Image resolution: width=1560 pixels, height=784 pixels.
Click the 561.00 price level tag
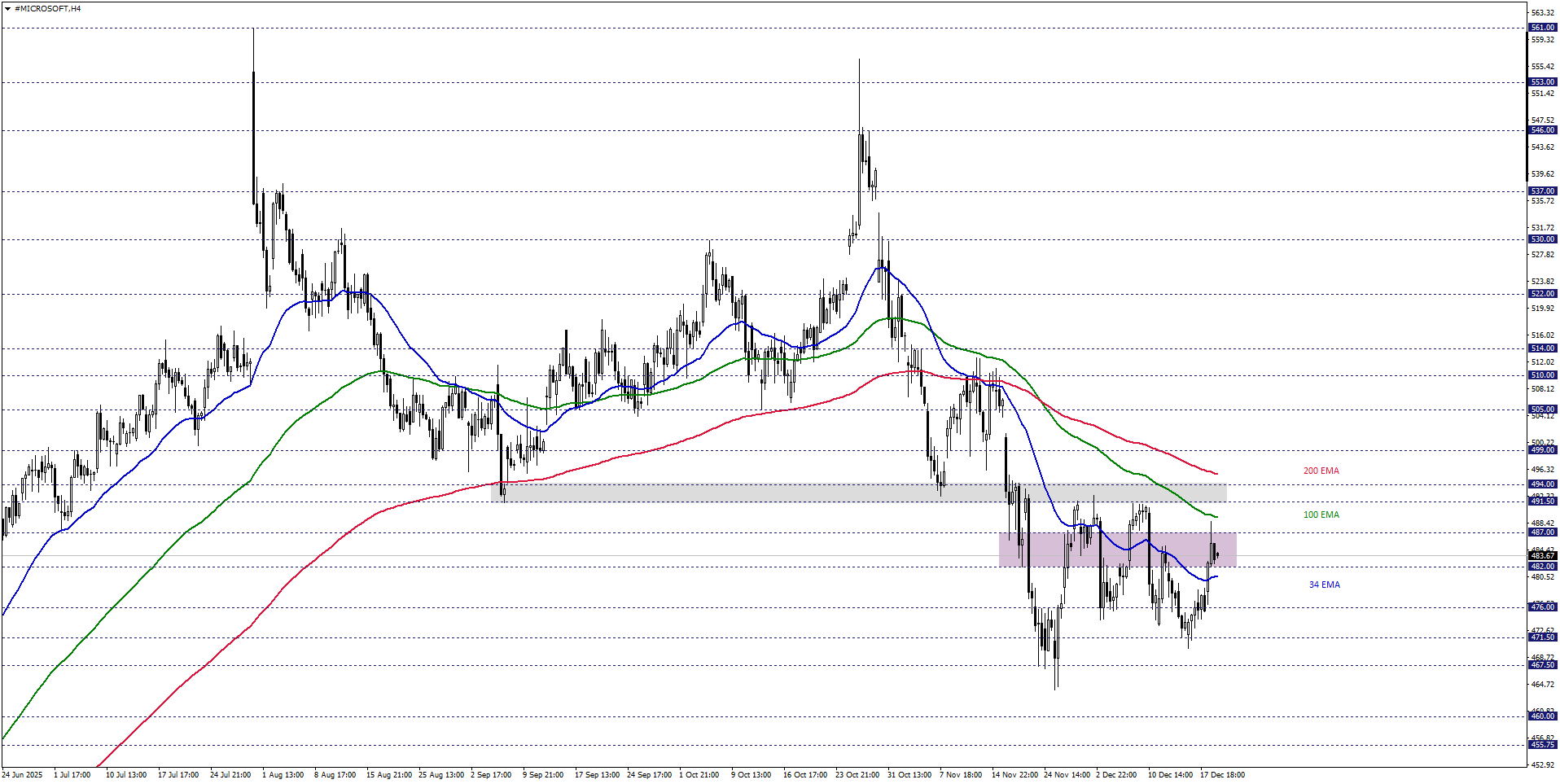click(1542, 28)
